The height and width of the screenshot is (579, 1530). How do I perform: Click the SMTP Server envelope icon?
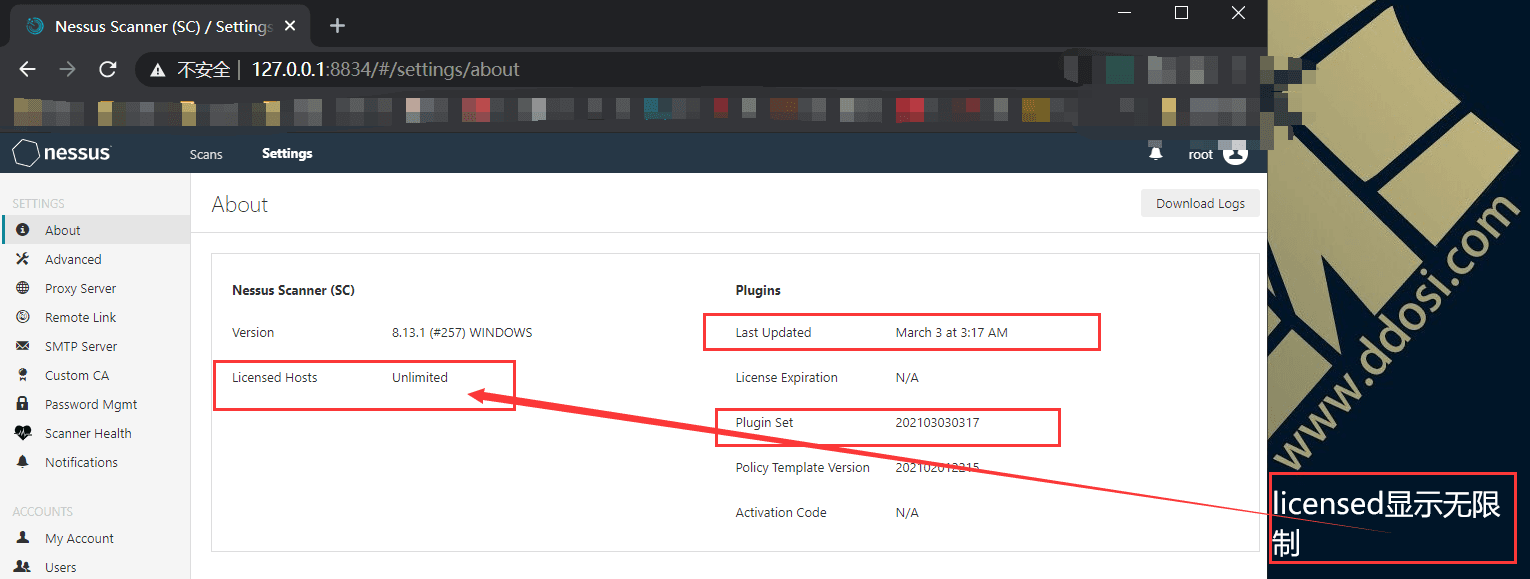click(x=23, y=346)
